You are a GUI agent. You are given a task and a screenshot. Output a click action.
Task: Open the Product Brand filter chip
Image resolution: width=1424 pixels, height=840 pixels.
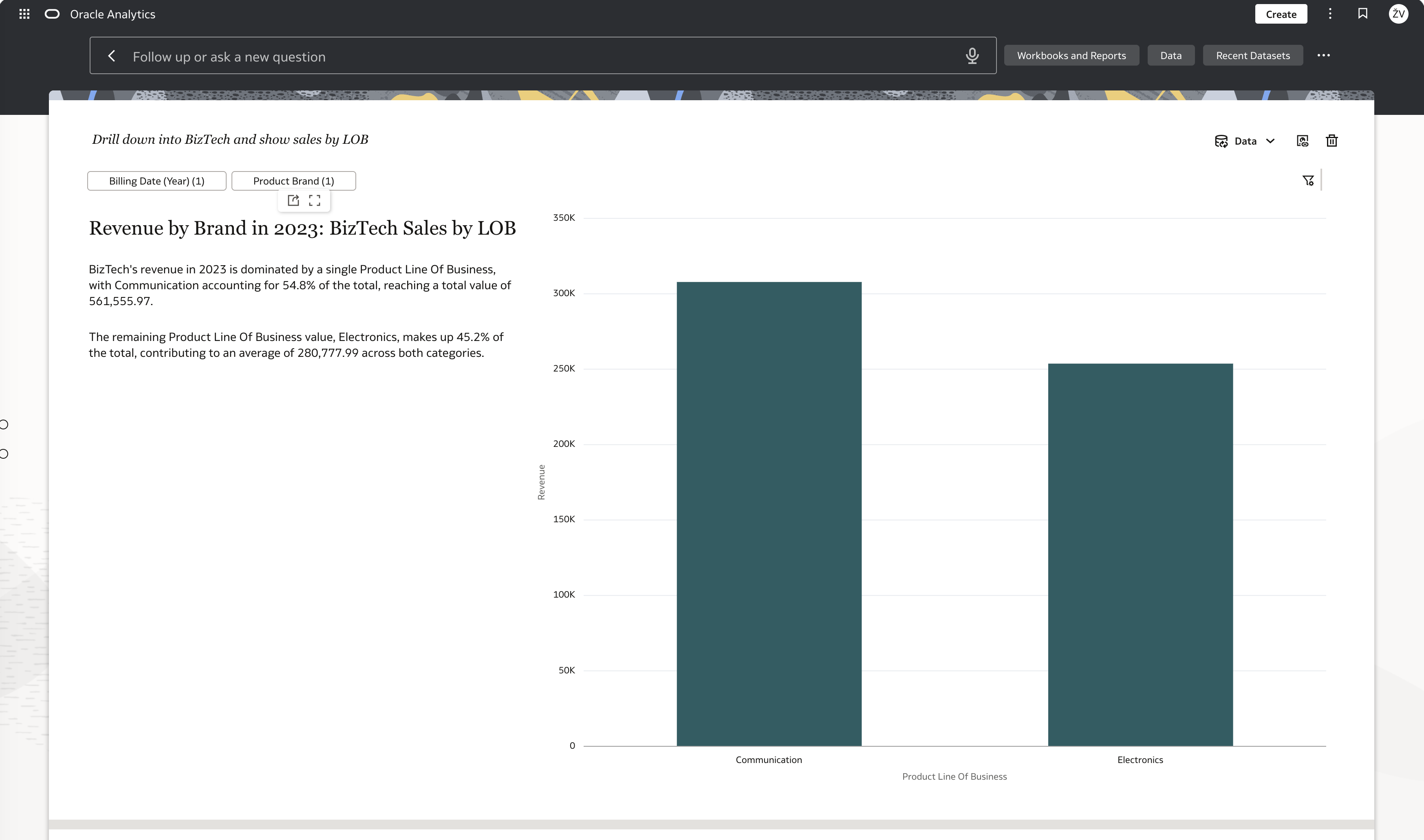coord(294,181)
